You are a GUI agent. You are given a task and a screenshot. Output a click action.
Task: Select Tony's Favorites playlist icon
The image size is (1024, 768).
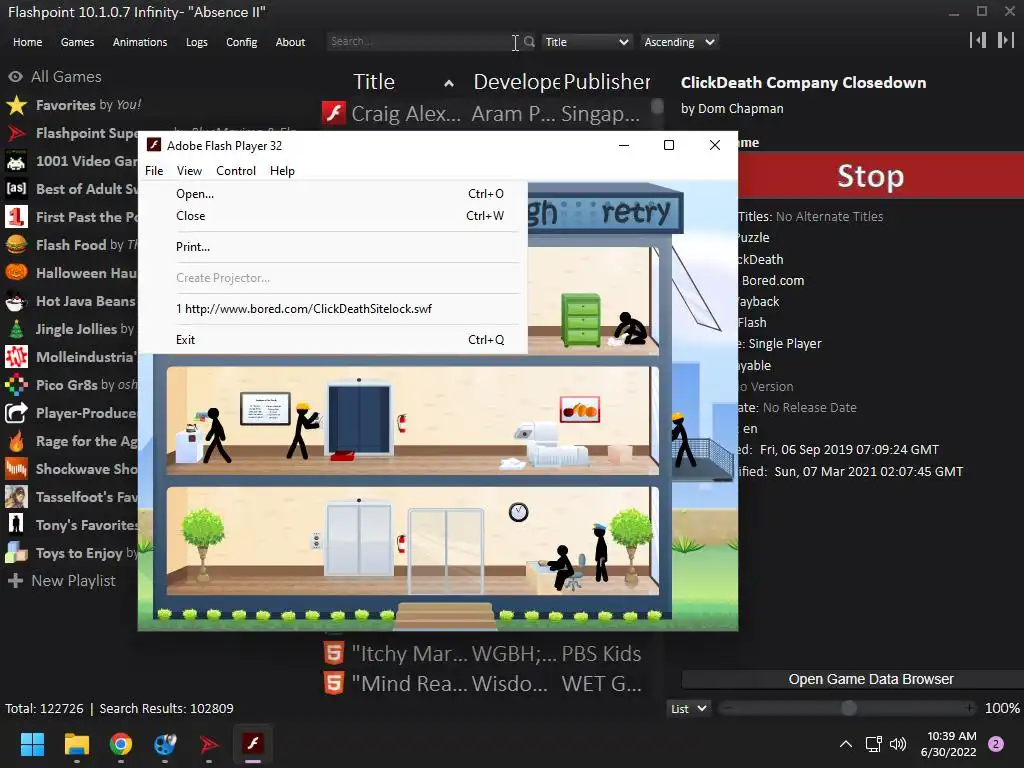[x=16, y=525]
